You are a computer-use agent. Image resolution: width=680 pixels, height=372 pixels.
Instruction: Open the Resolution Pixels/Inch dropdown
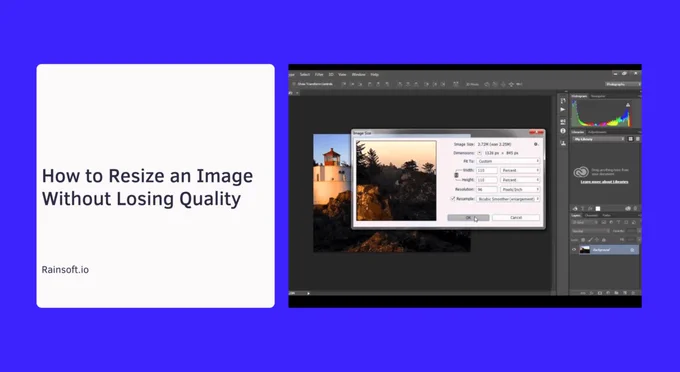(520, 189)
